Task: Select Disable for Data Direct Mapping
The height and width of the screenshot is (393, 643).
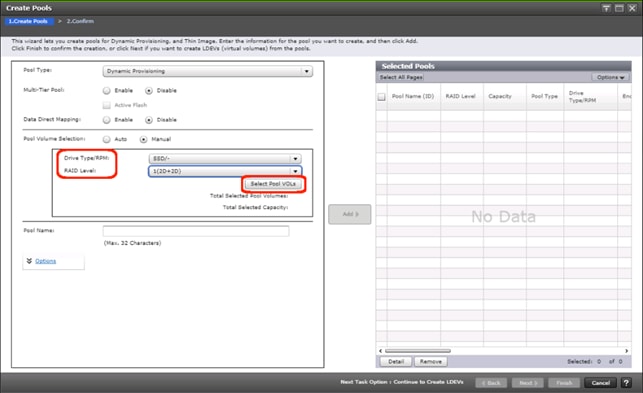Action: click(149, 120)
